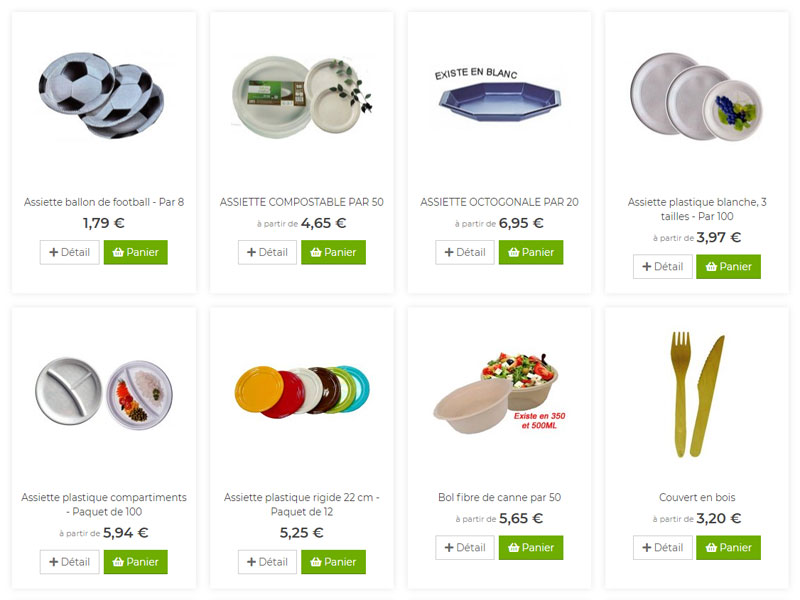800x600 pixels.
Task: Show Détail for ASSIETTE OCTOGONALE PAR 20
Action: tap(465, 252)
